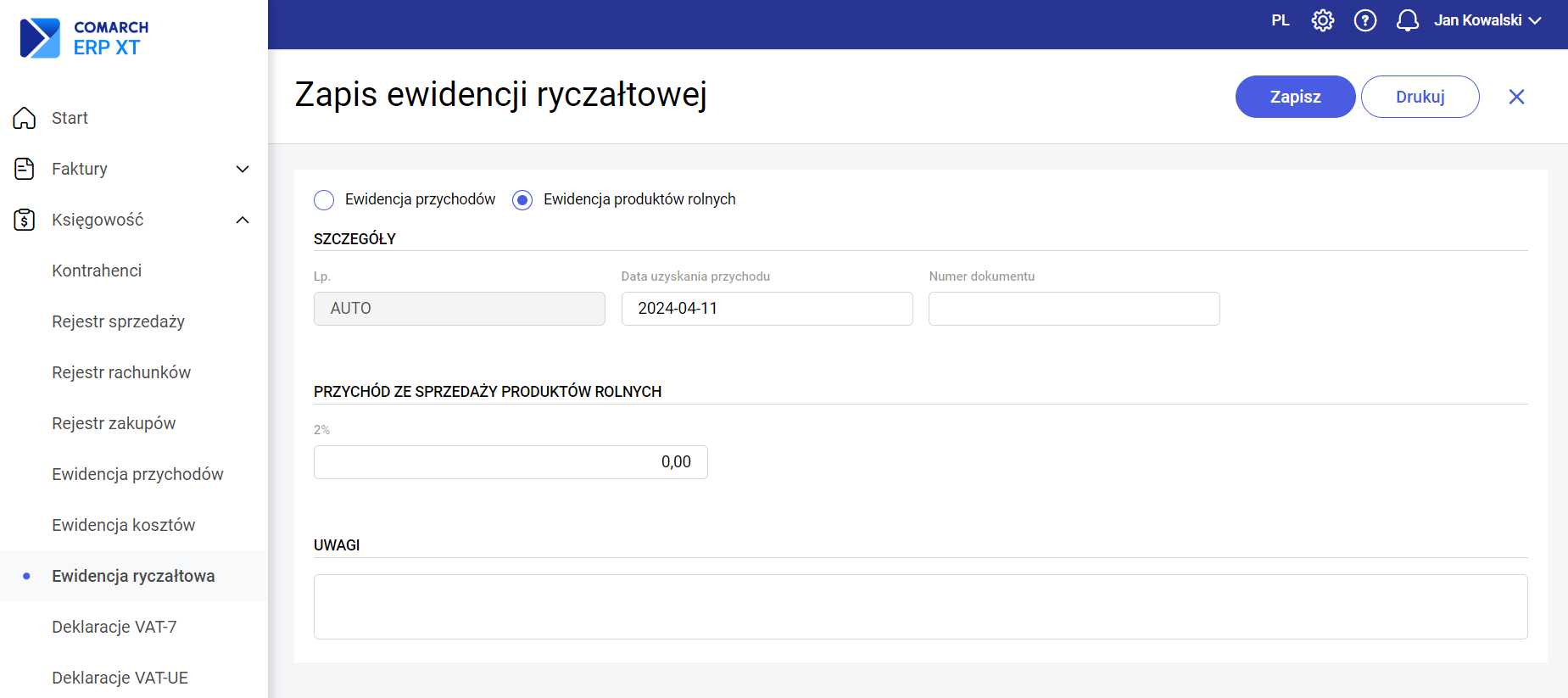
Task: Open the Jan Kowalski user dropdown
Action: coord(1487,20)
